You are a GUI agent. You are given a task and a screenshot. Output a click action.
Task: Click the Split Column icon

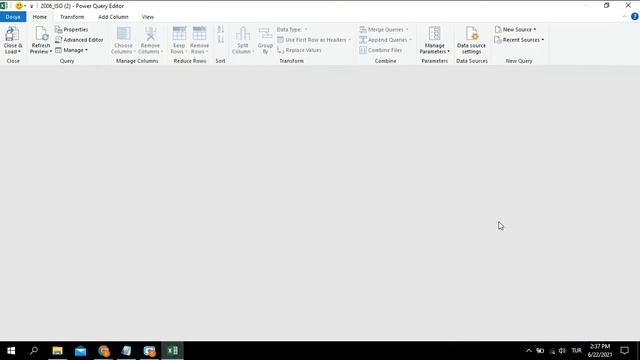243,33
